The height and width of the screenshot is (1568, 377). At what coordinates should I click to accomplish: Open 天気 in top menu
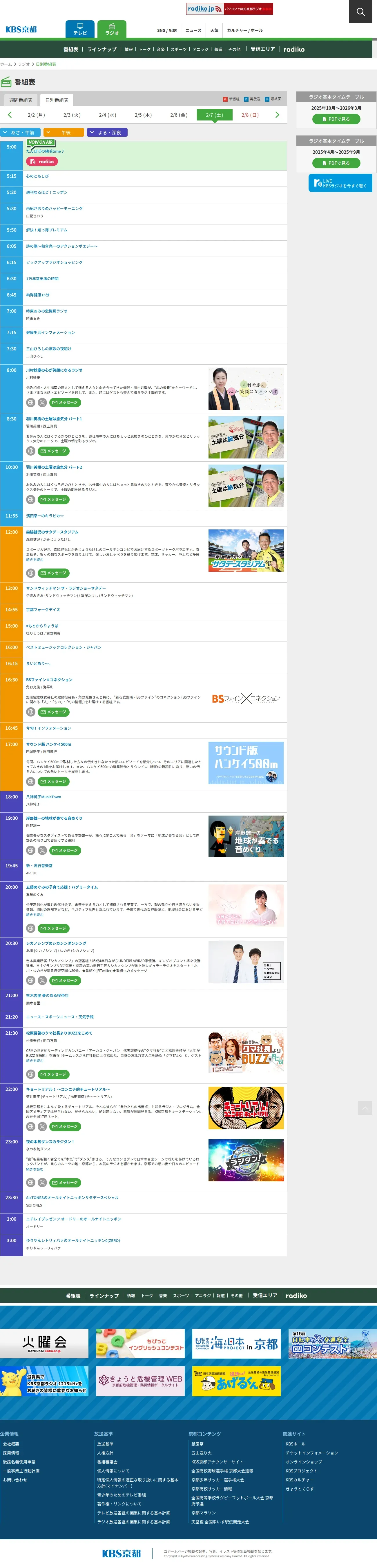214,30
